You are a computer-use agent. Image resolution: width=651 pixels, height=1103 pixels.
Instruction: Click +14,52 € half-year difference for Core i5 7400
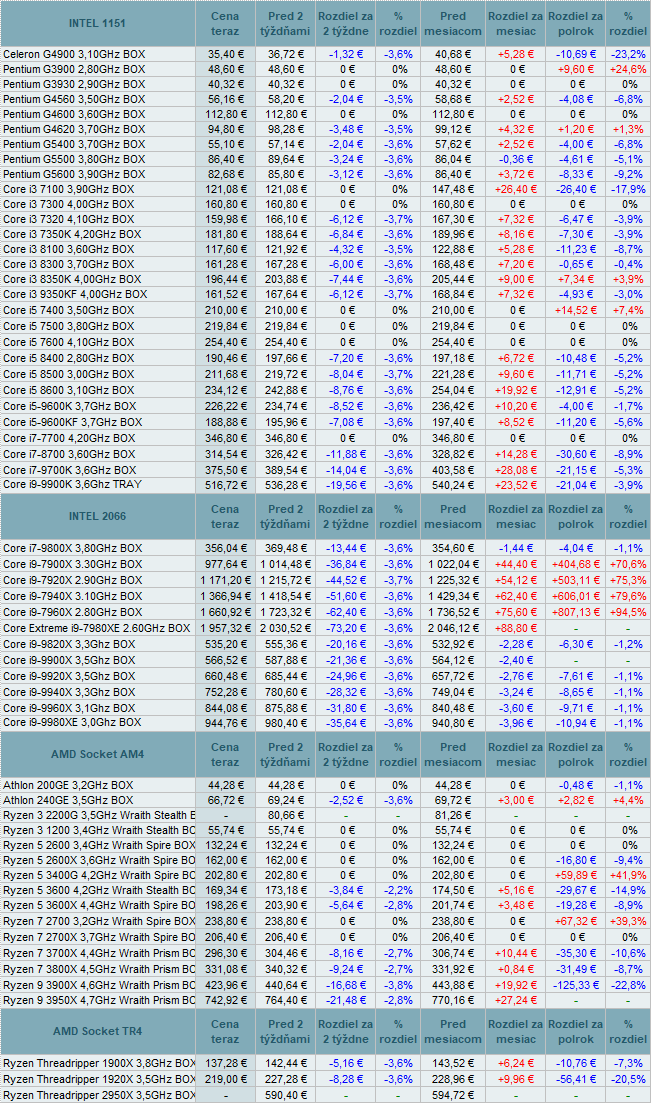click(576, 310)
